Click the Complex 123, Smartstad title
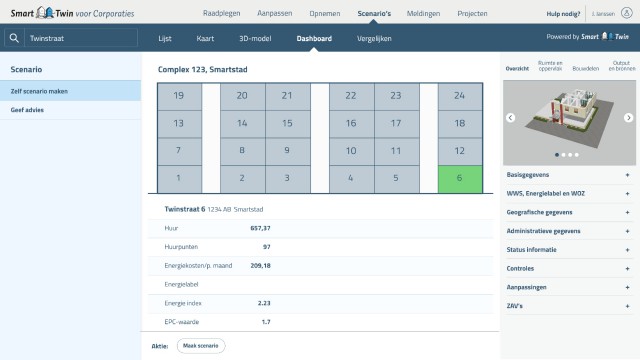 coord(203,69)
